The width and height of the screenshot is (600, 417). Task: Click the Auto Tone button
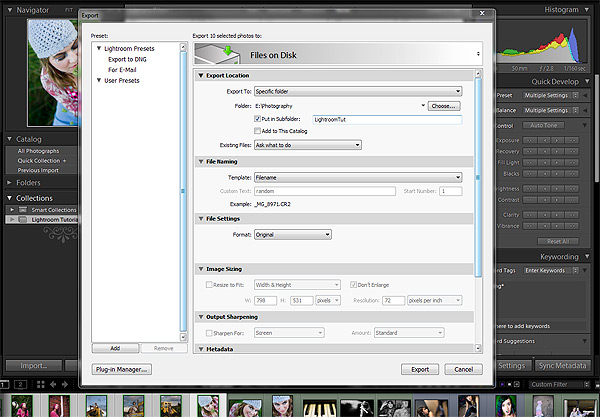point(543,125)
